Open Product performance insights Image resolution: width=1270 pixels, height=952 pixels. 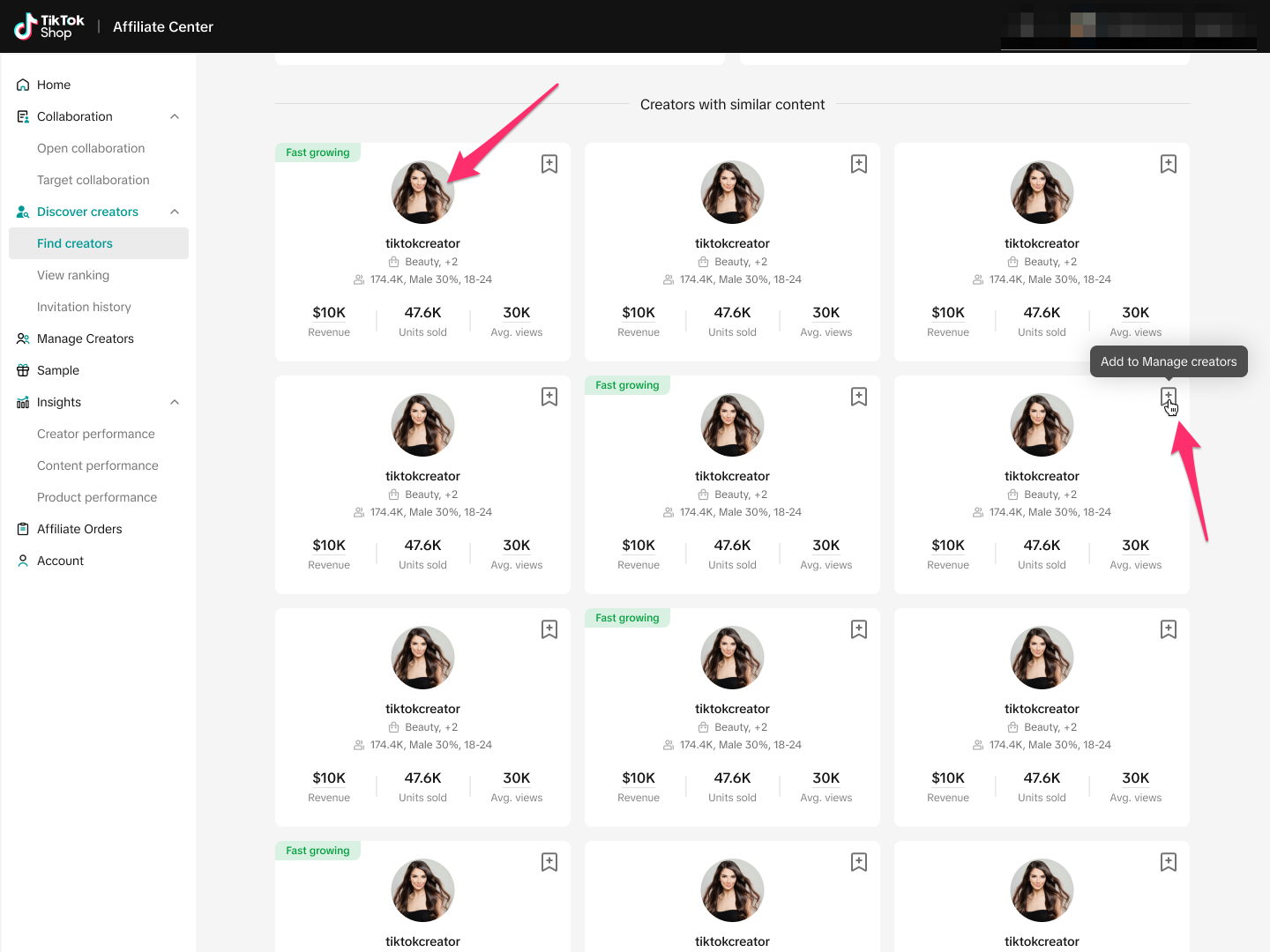[x=97, y=497]
